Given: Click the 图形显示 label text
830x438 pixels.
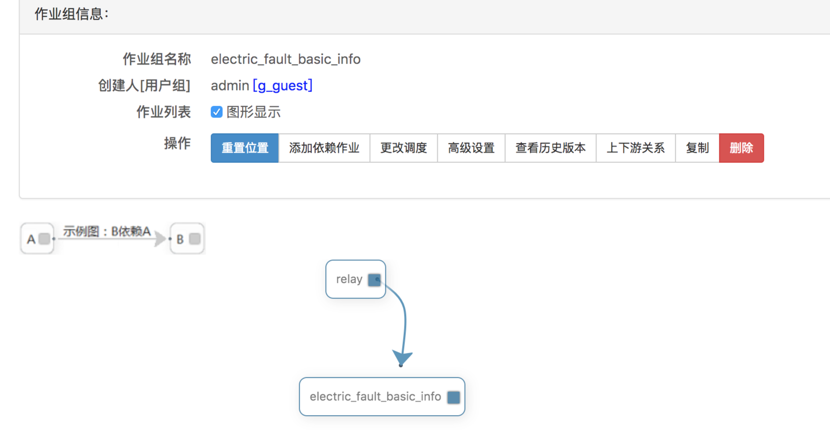Looking at the screenshot, I should pos(254,112).
